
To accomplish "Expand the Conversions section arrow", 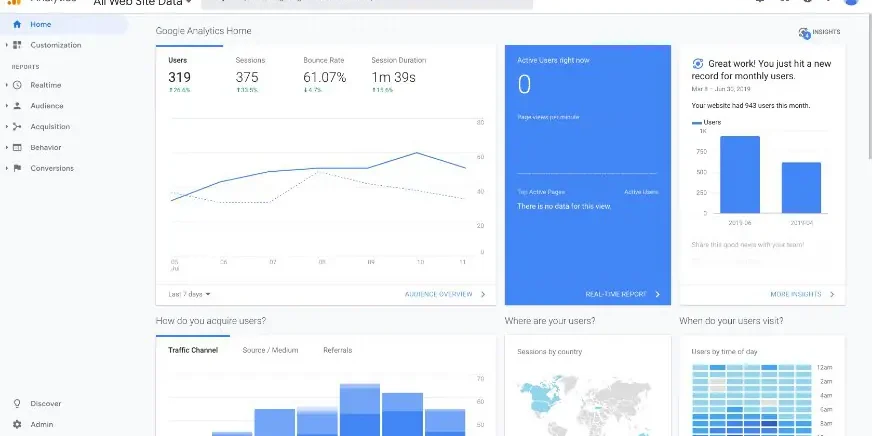I will [7, 168].
